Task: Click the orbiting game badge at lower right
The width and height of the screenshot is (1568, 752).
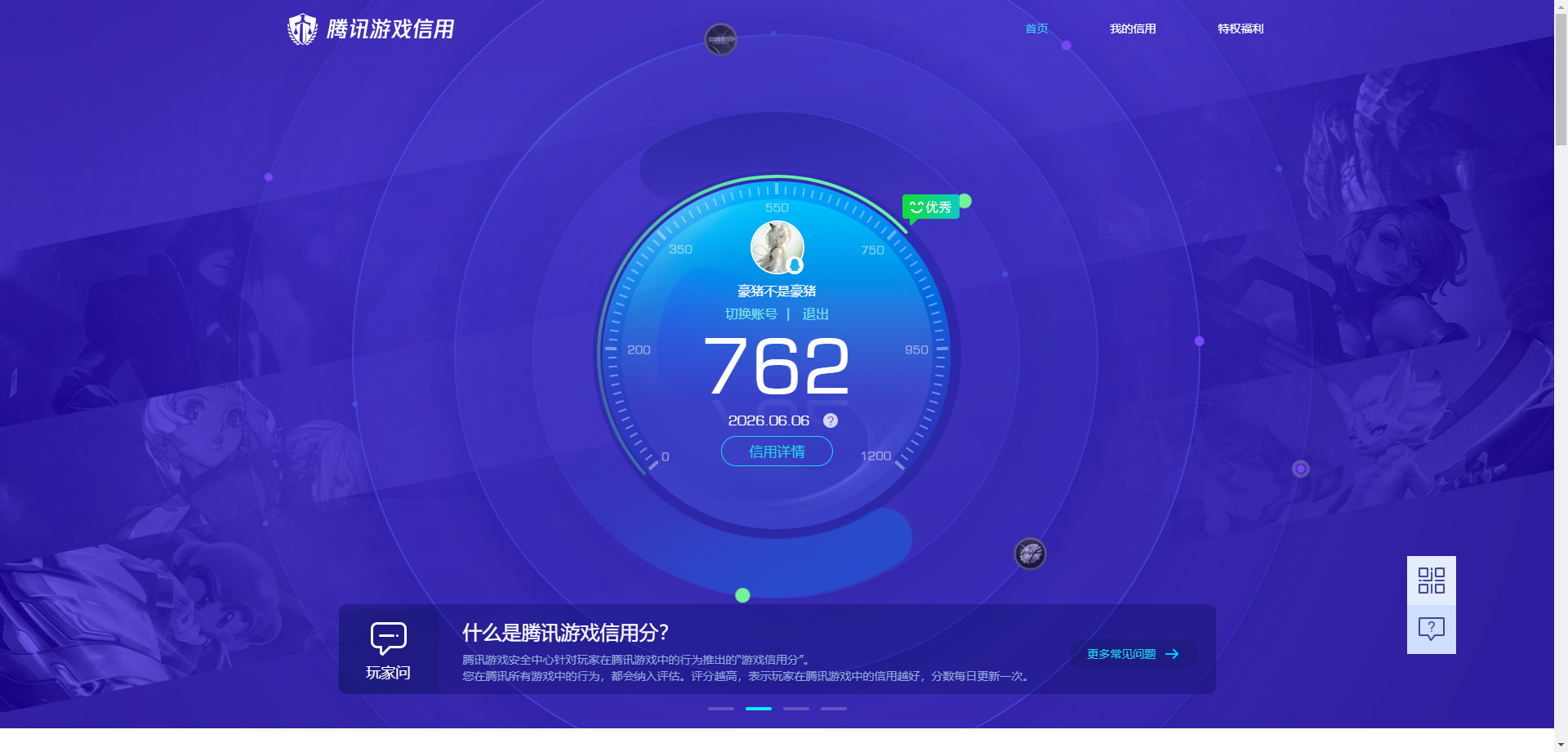Action: tap(1030, 554)
